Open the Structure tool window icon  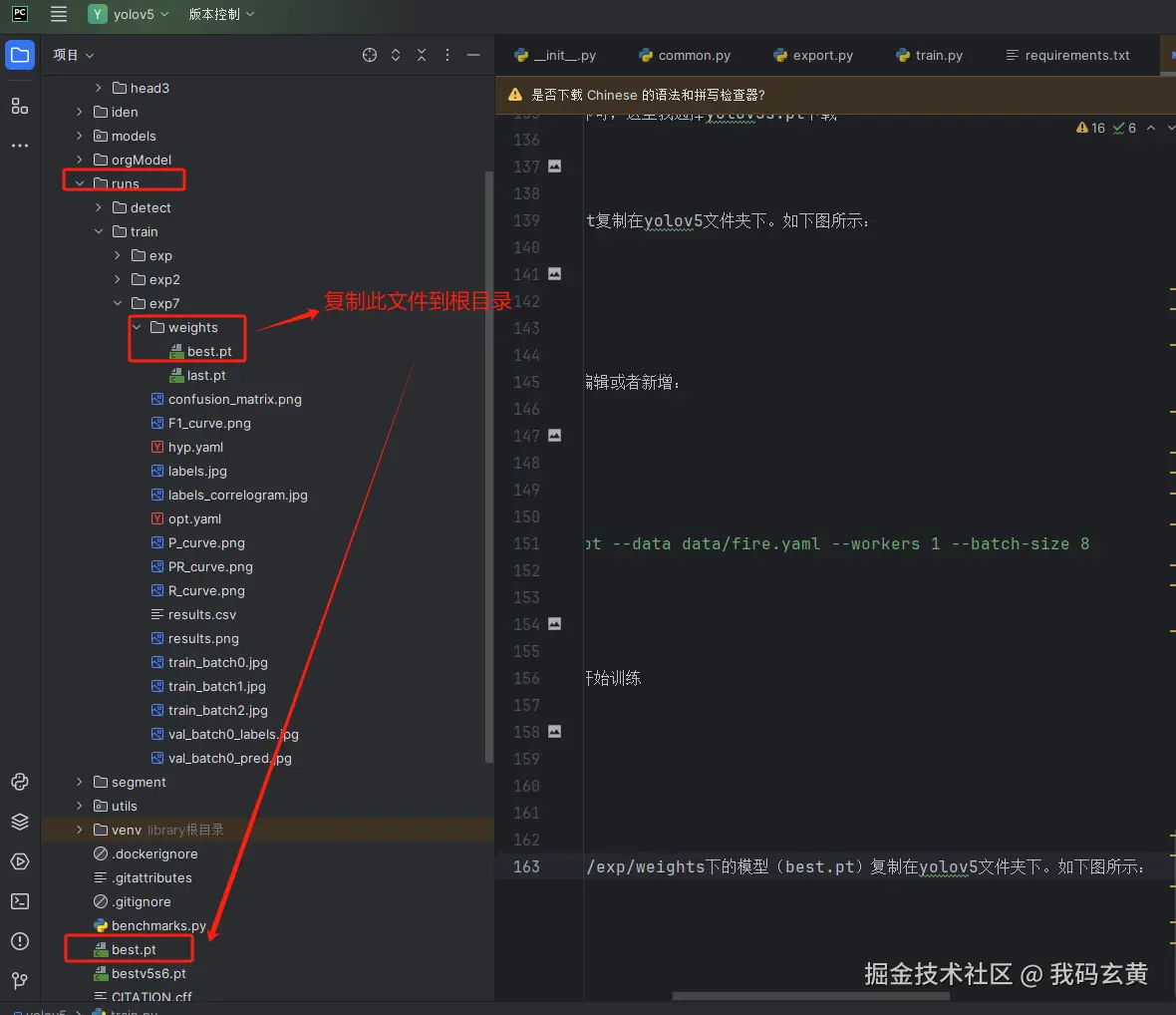(x=20, y=106)
